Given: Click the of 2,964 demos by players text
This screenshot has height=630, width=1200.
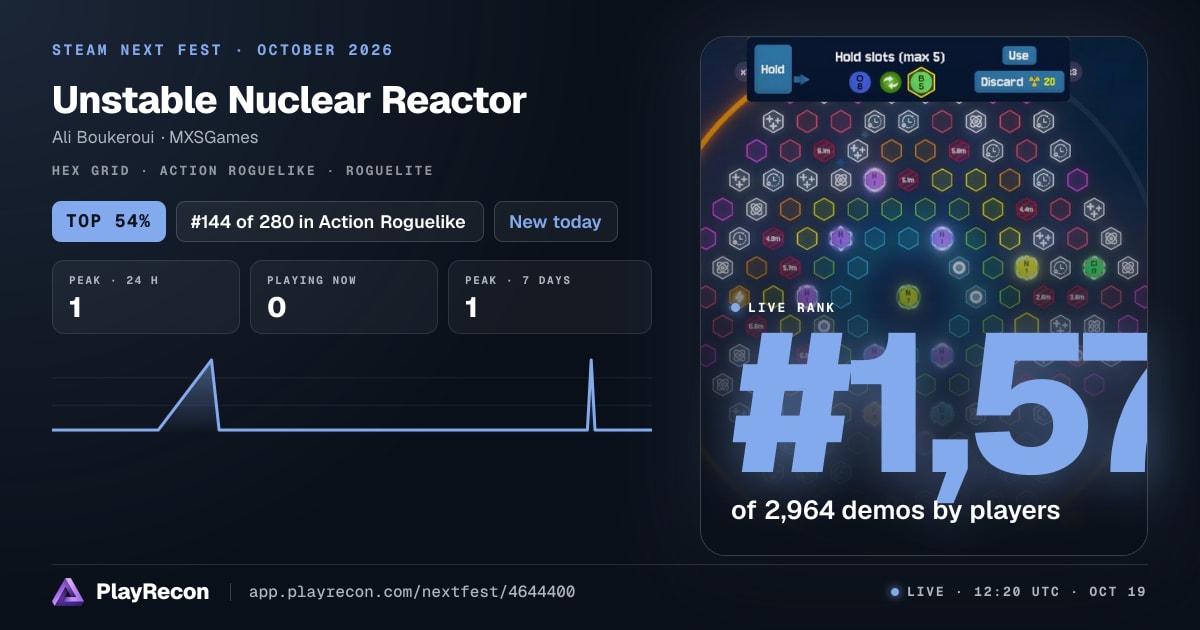Looking at the screenshot, I should pyautogui.click(x=895, y=510).
